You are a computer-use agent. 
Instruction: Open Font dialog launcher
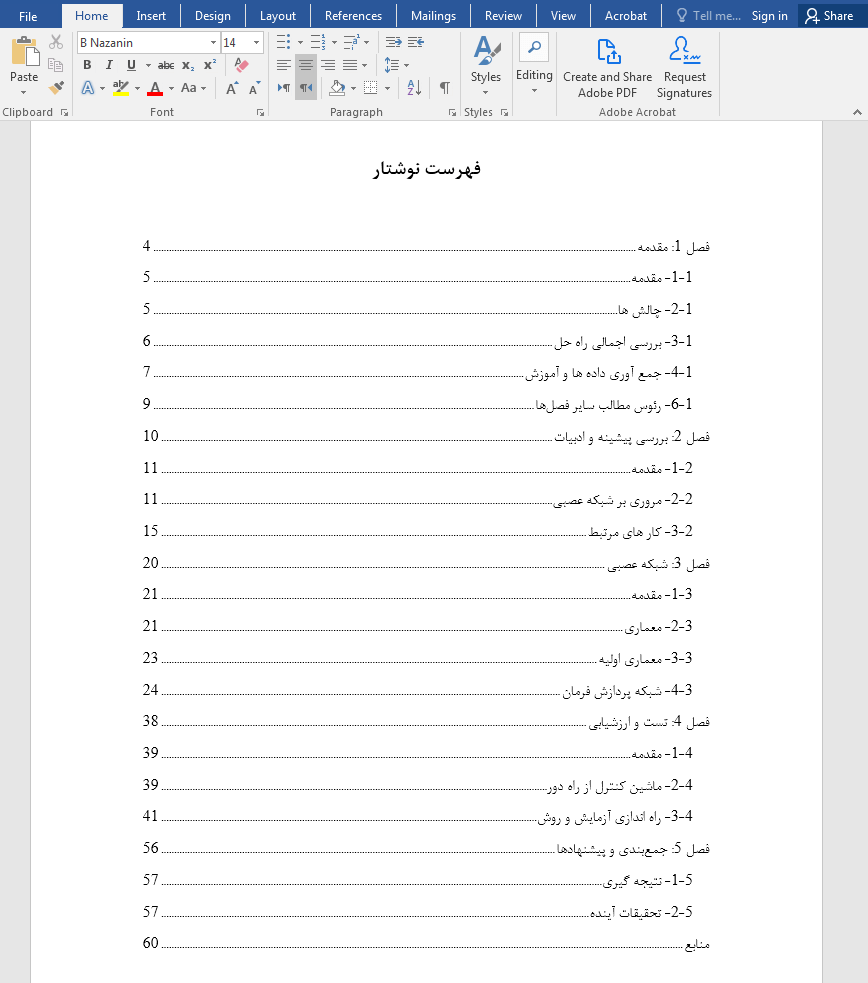click(x=260, y=113)
